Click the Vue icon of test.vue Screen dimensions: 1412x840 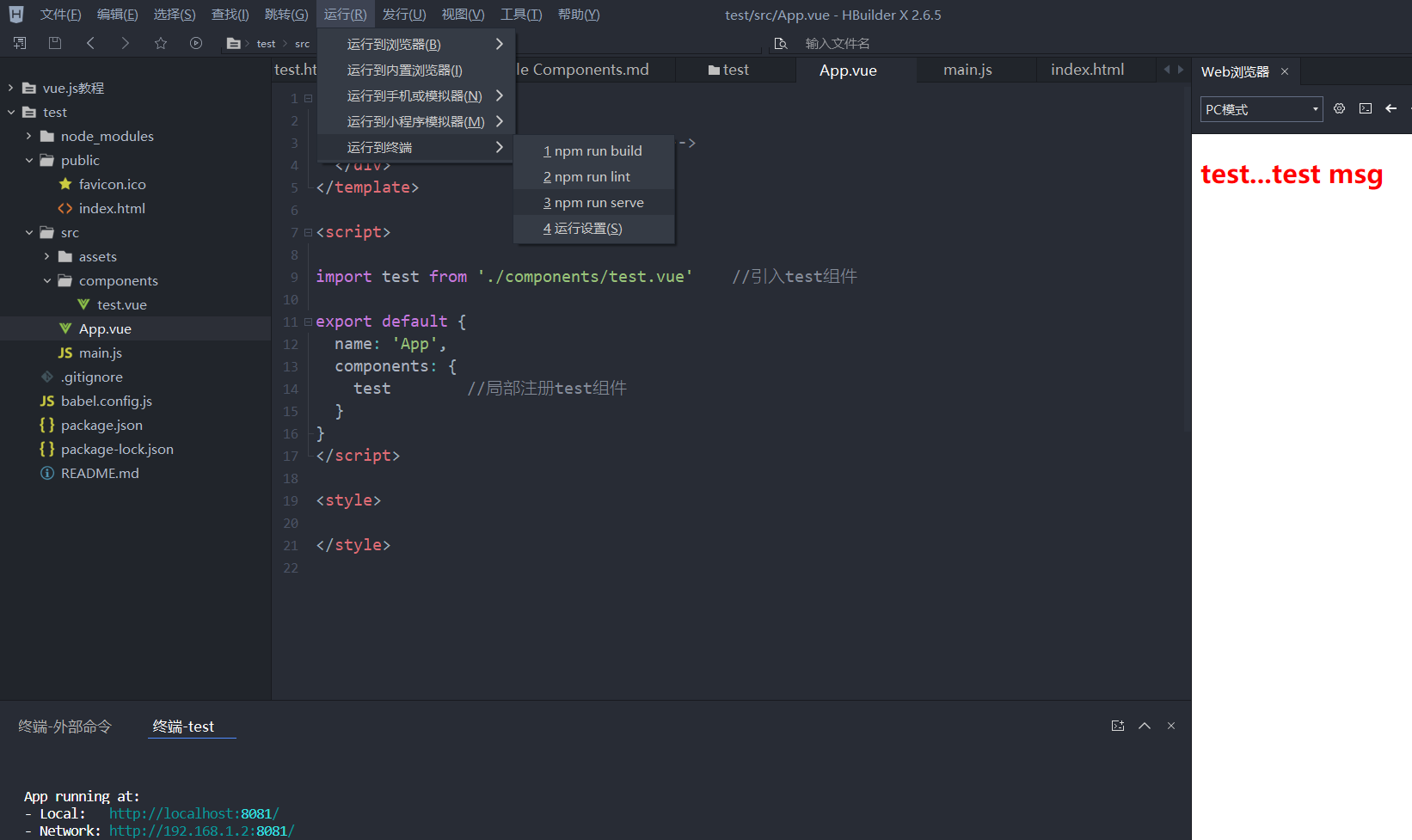coord(83,304)
